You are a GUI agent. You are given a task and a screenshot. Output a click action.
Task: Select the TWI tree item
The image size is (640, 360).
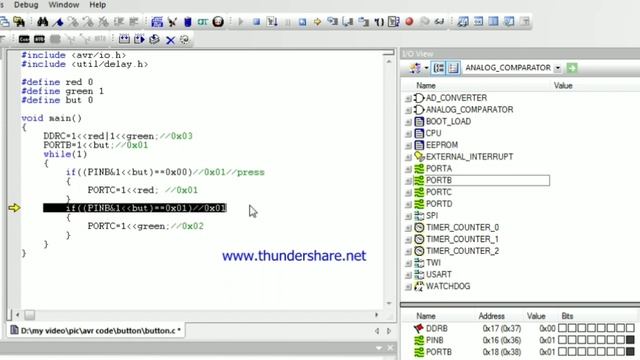coord(433,262)
